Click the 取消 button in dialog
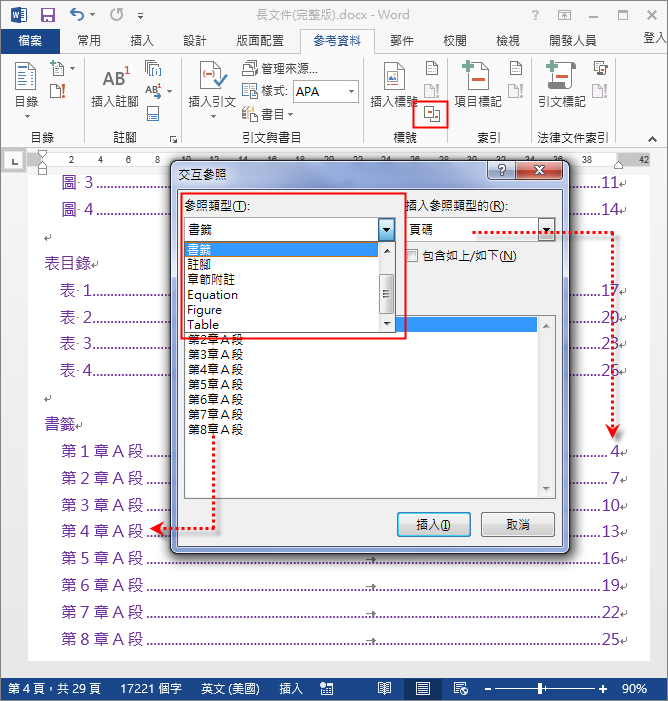Image resolution: width=668 pixels, height=701 pixels. 518,524
